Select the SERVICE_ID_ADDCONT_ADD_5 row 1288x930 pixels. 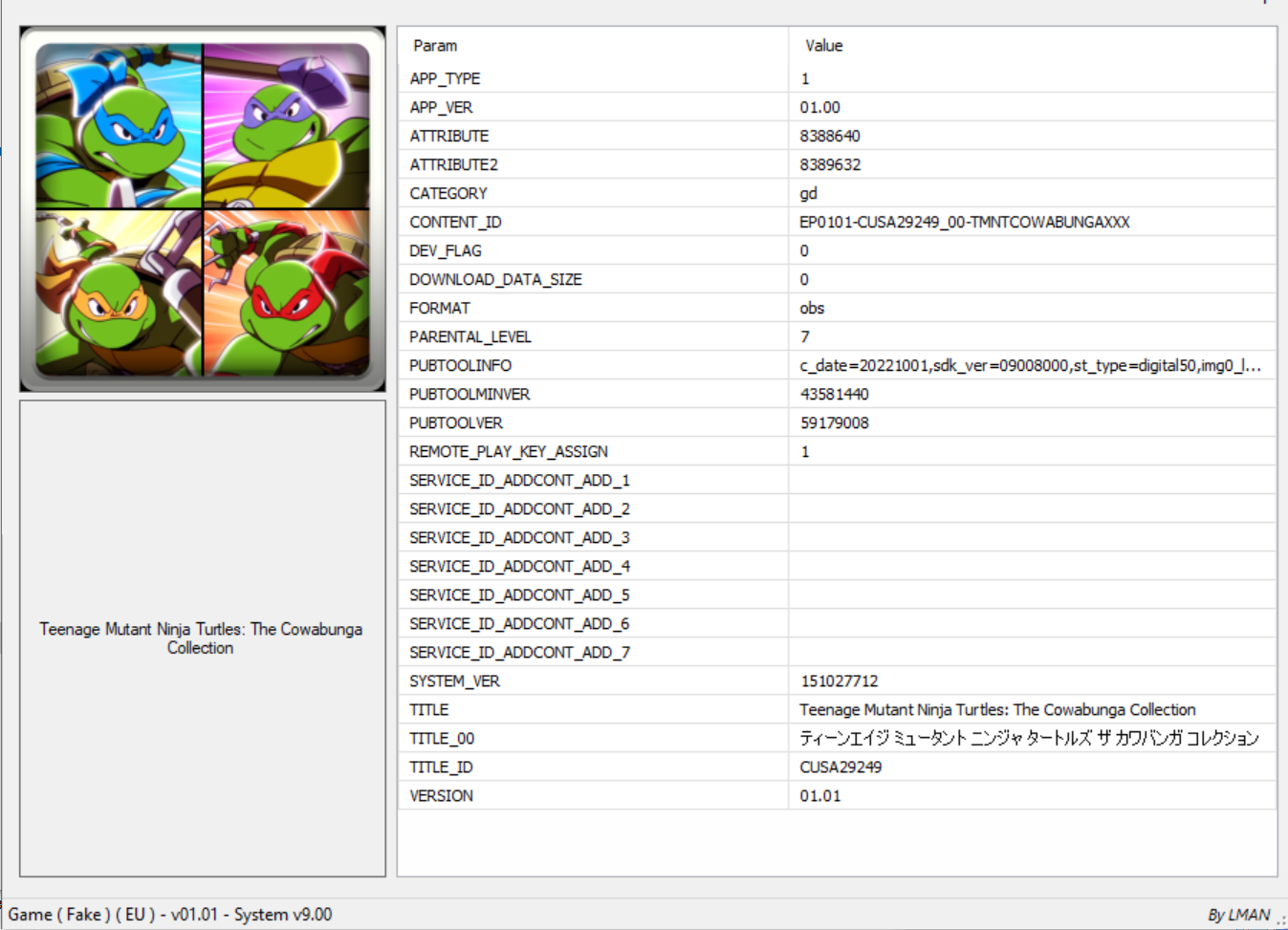[x=838, y=595]
